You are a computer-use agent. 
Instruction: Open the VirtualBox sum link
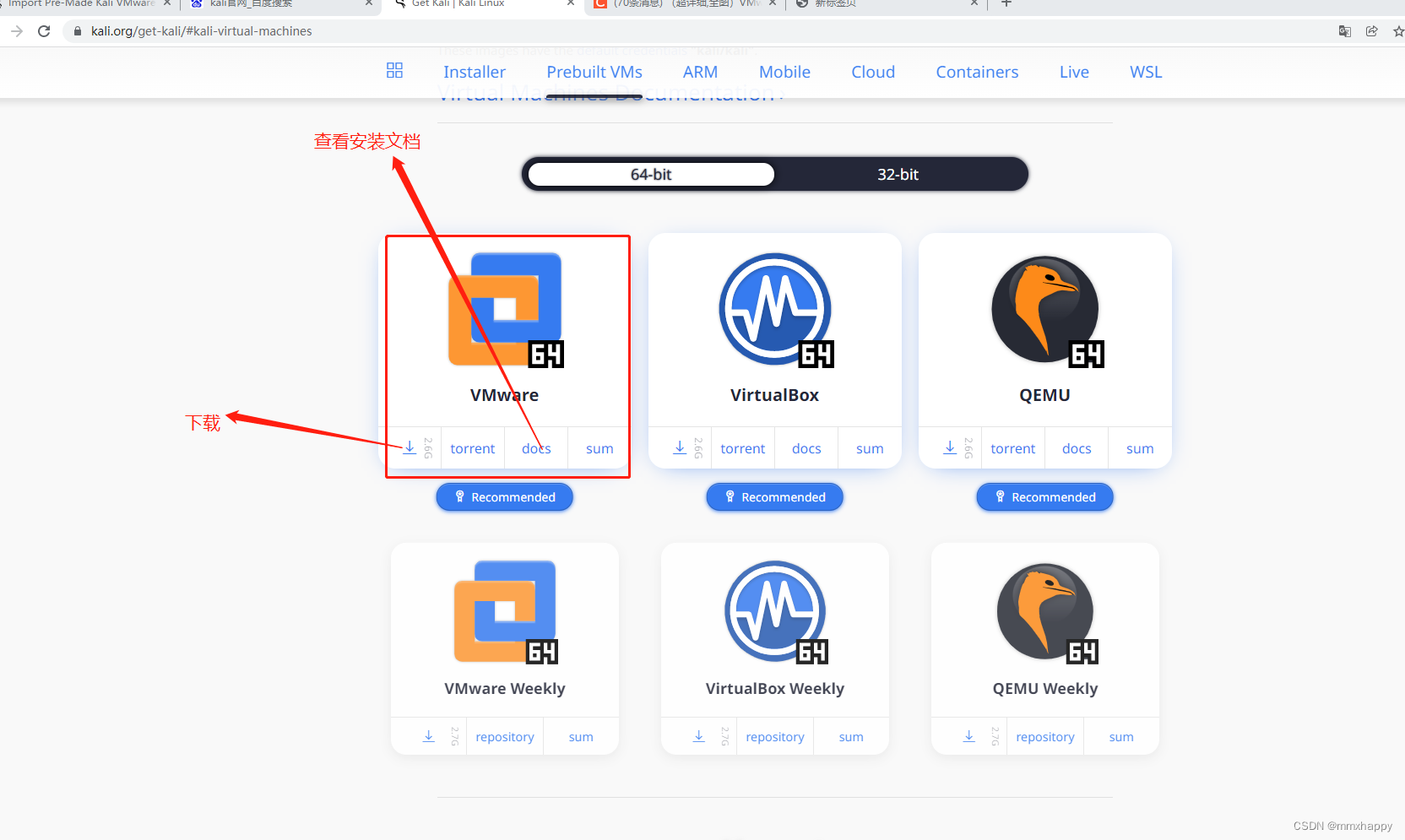[870, 448]
